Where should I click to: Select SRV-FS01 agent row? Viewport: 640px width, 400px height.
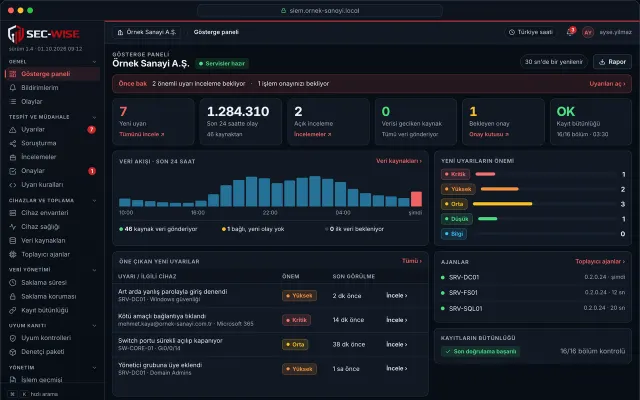[533, 293]
